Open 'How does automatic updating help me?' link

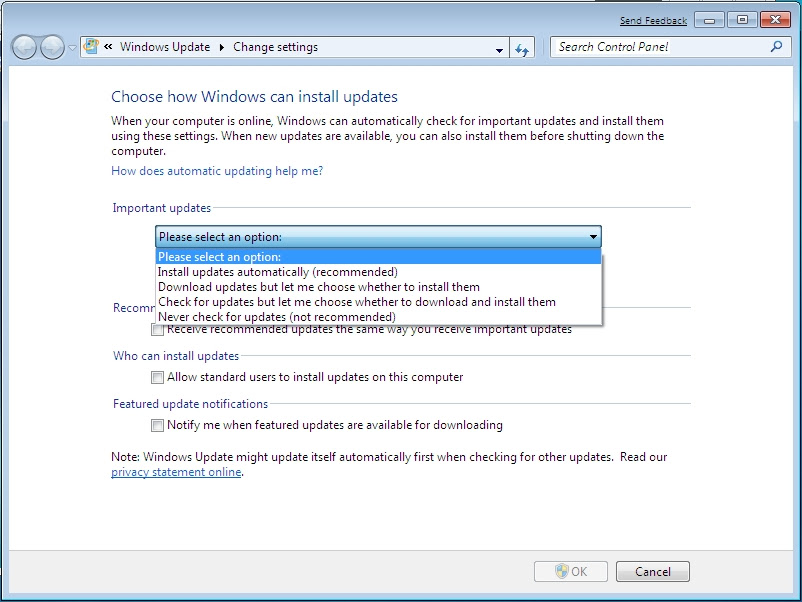217,171
